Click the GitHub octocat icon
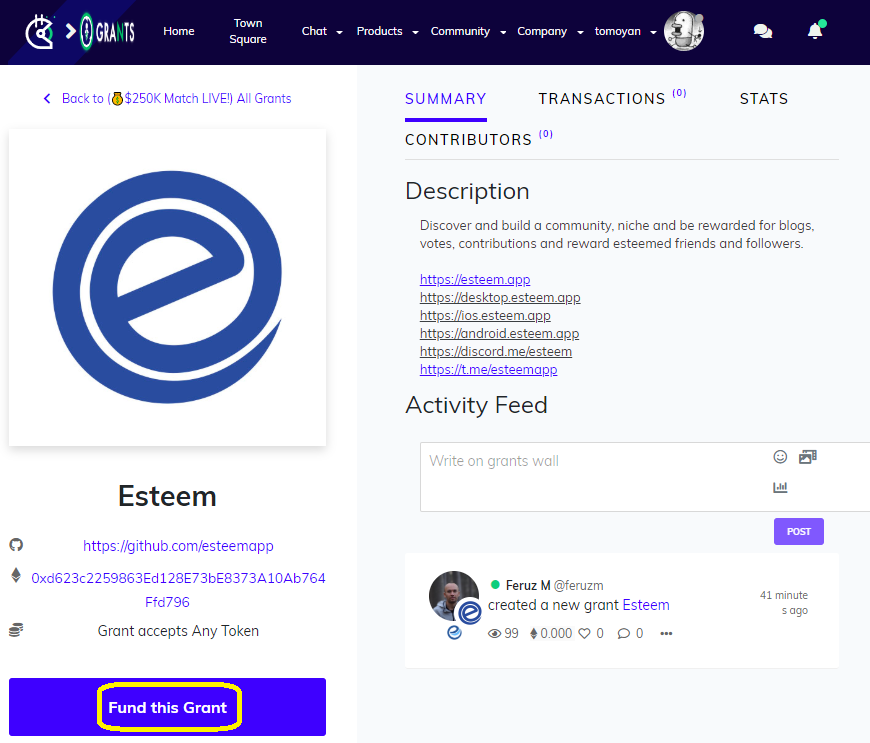870x743 pixels. click(x=16, y=545)
